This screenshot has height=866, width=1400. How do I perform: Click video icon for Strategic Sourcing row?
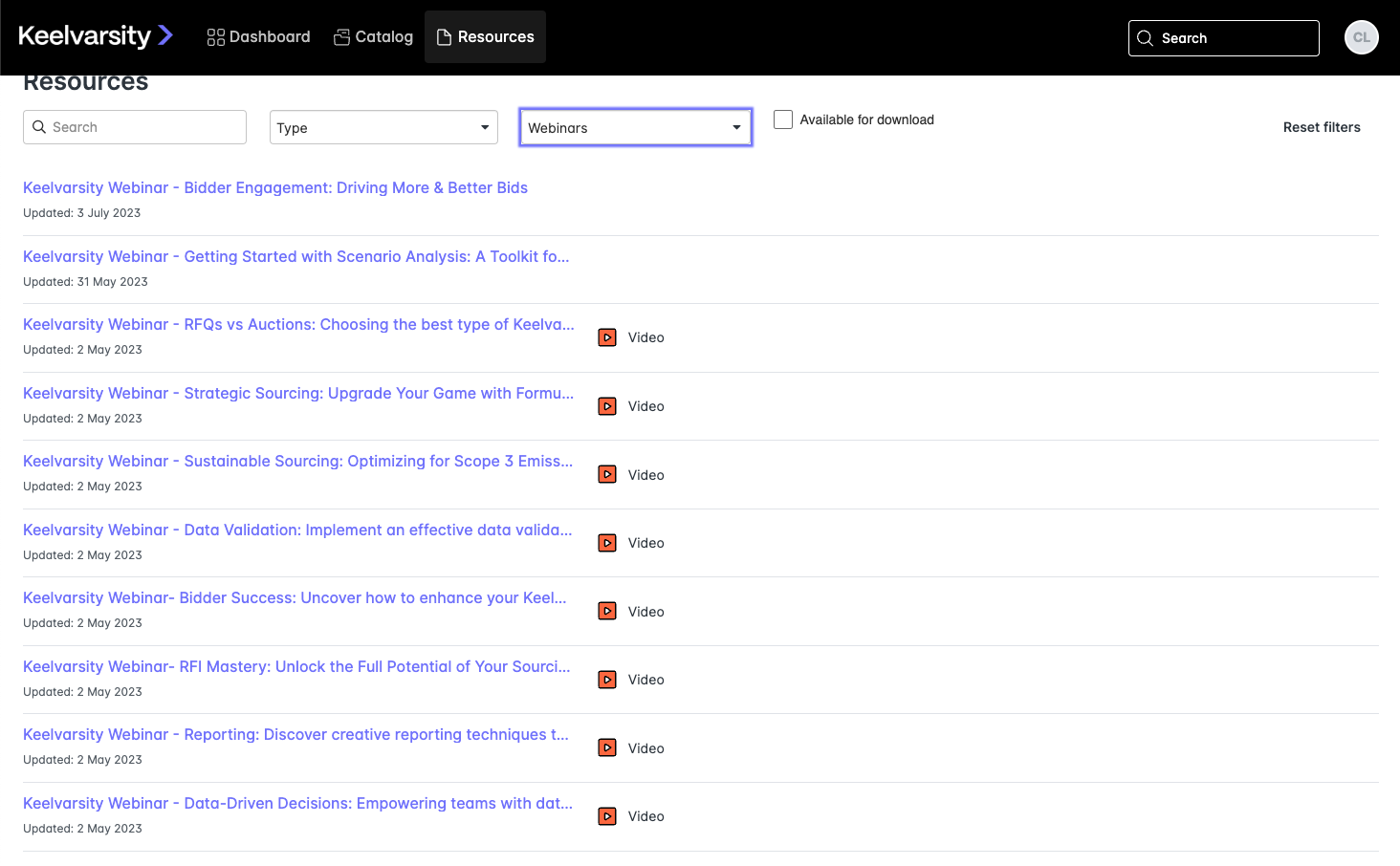point(607,406)
